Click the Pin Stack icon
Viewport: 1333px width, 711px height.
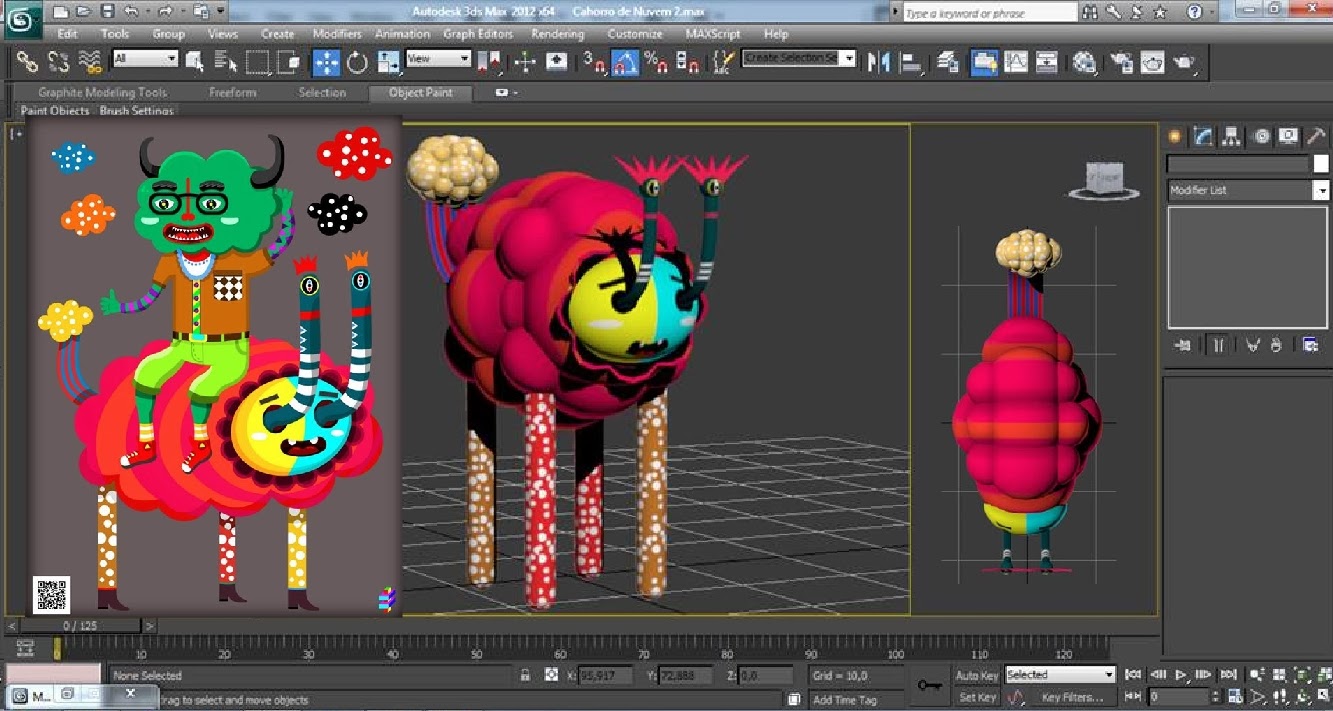coord(1183,345)
